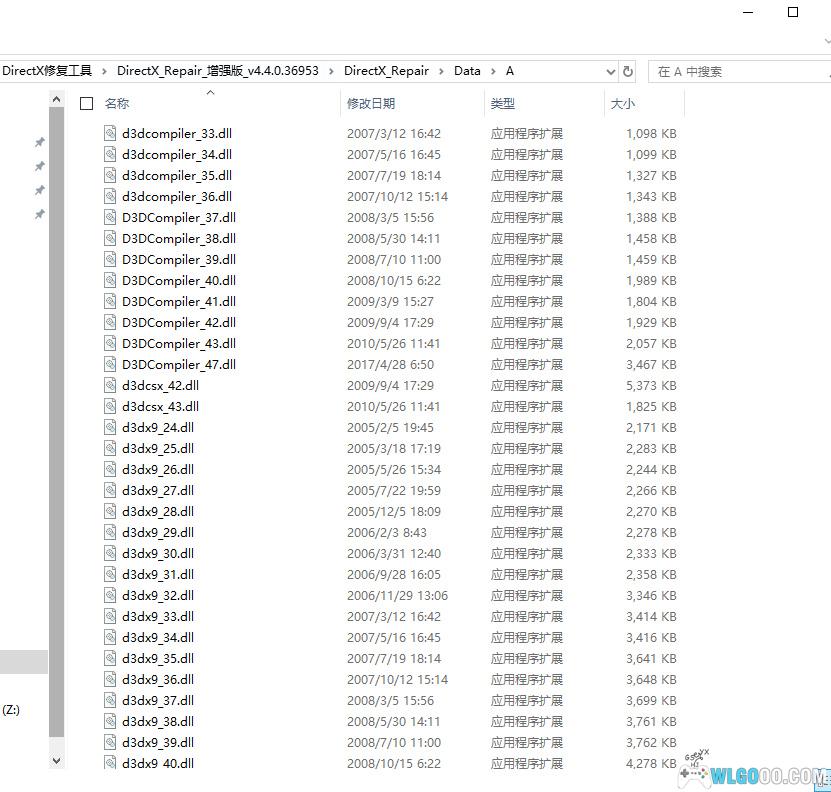This screenshot has height=792, width=831.
Task: Click the d3dcompiler_36.dll file icon
Action: pyautogui.click(x=109, y=196)
